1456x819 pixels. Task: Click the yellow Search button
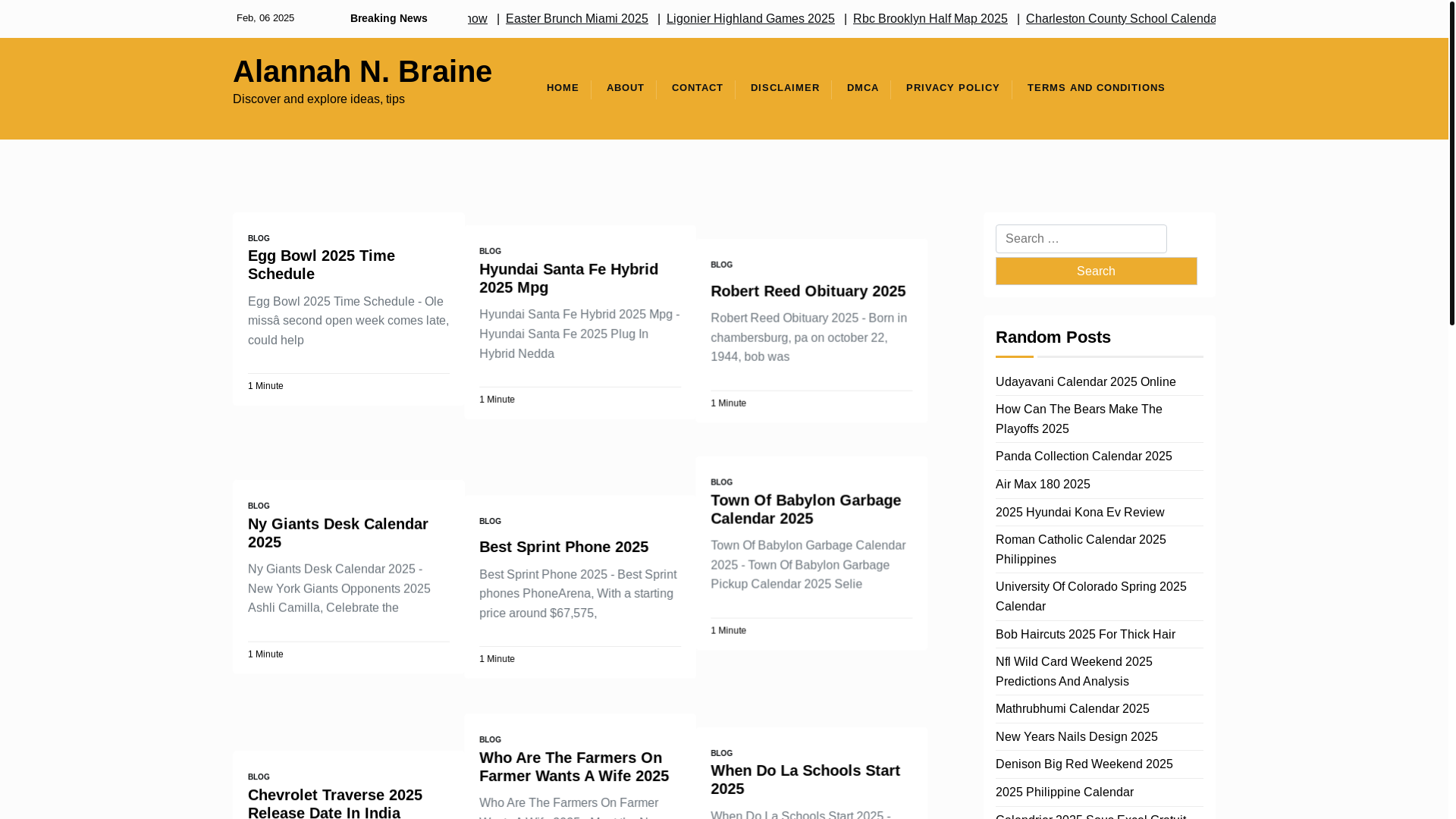click(1096, 271)
